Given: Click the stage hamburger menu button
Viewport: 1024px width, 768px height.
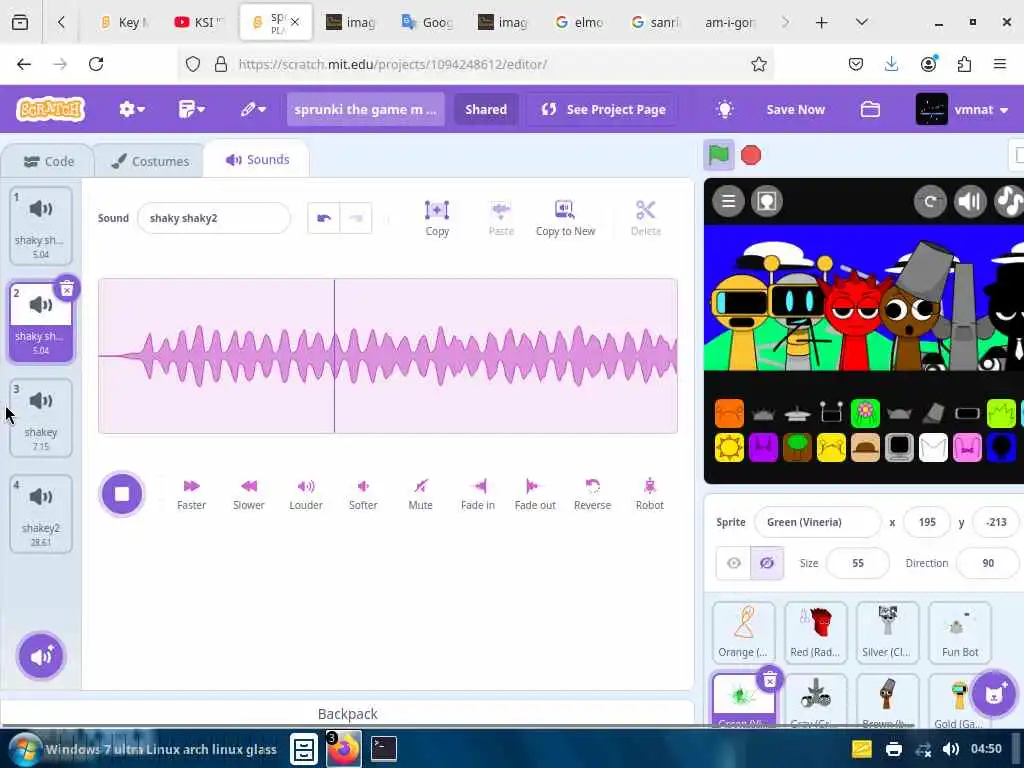Looking at the screenshot, I should pyautogui.click(x=728, y=200).
